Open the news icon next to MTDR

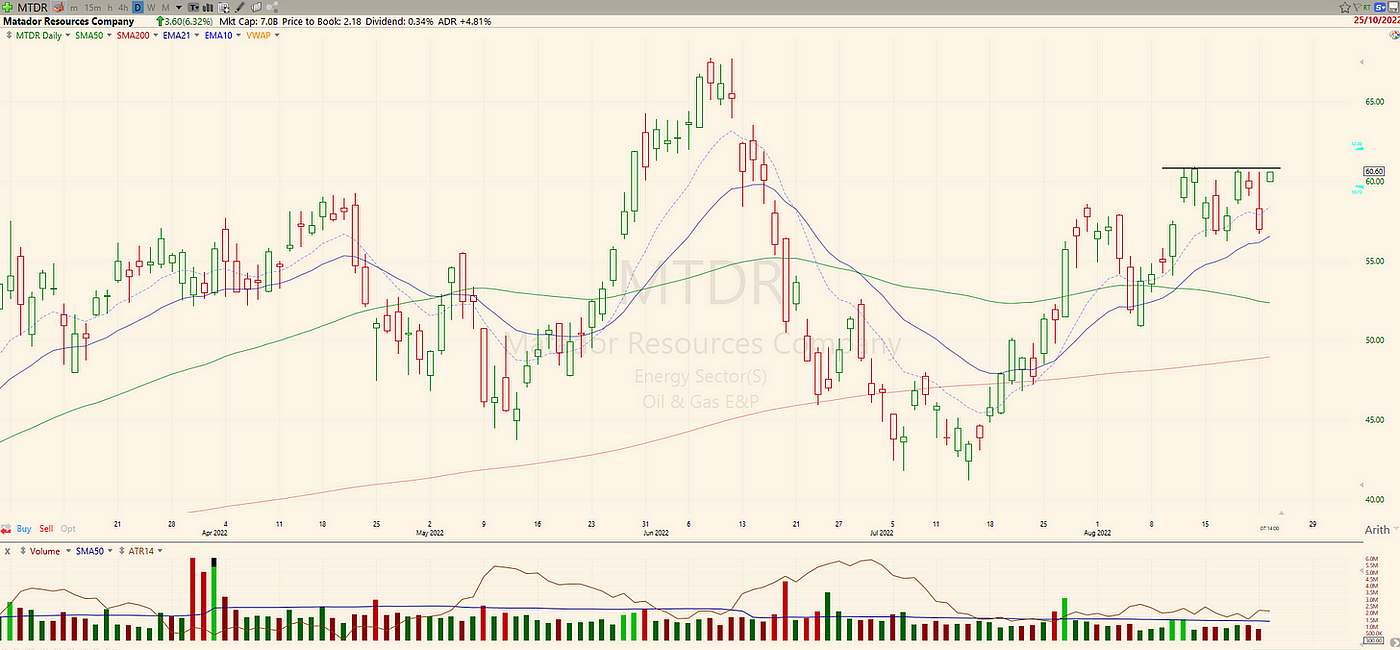(x=58, y=8)
